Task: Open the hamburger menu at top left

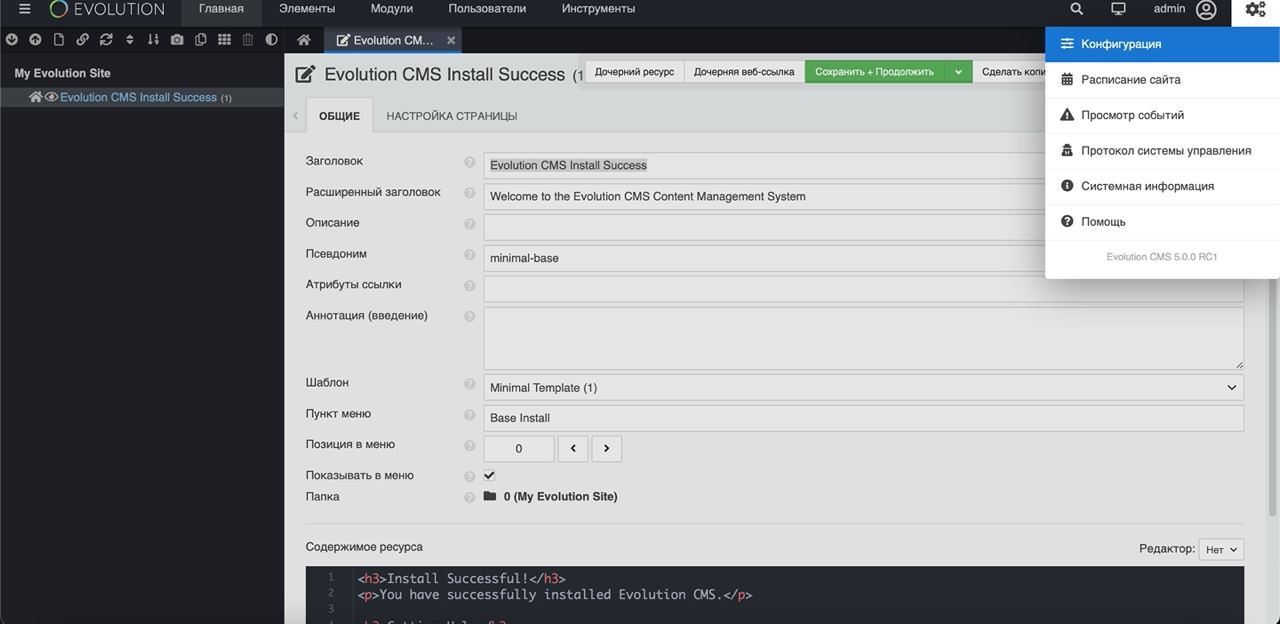Action: click(x=25, y=9)
